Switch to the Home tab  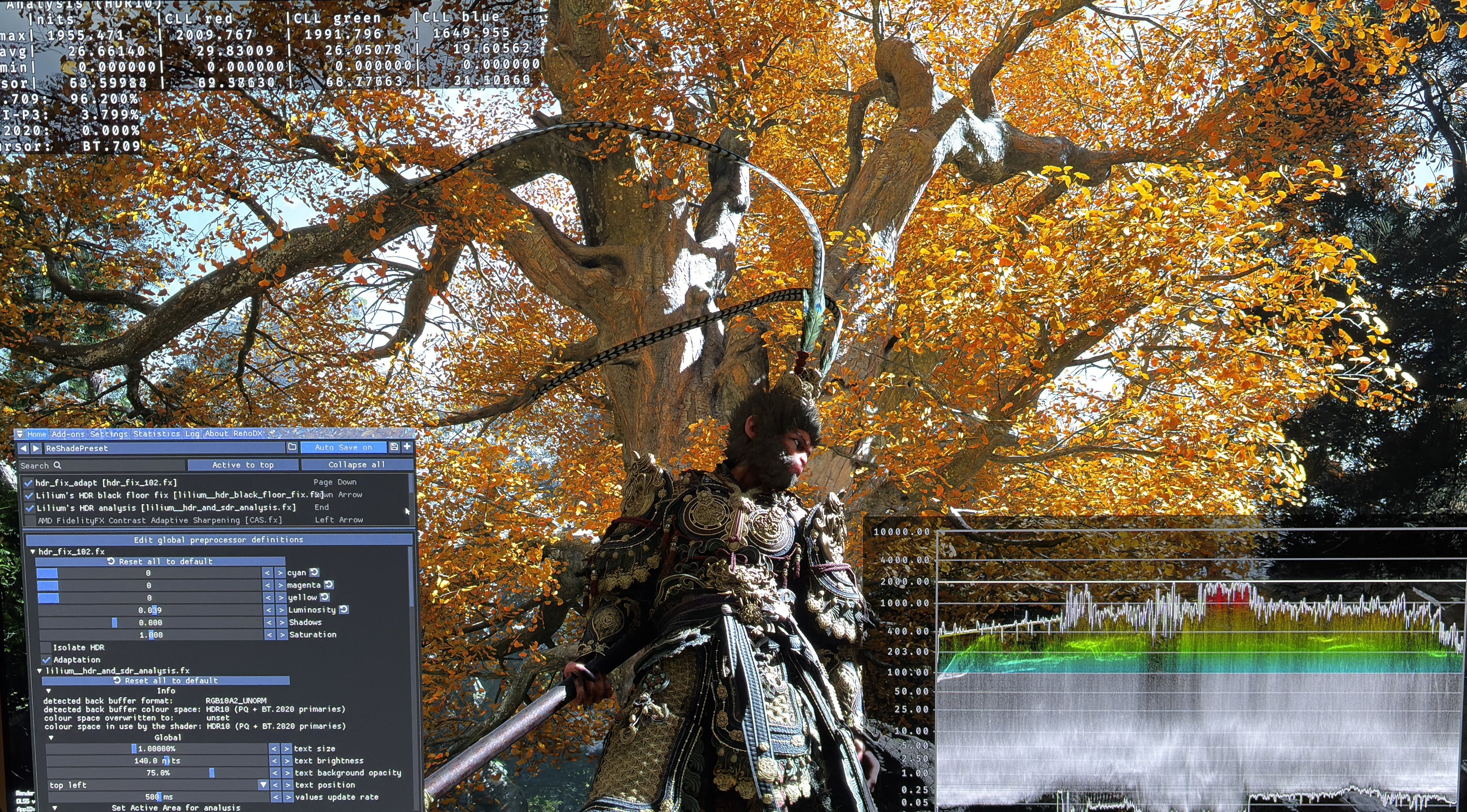(x=37, y=434)
